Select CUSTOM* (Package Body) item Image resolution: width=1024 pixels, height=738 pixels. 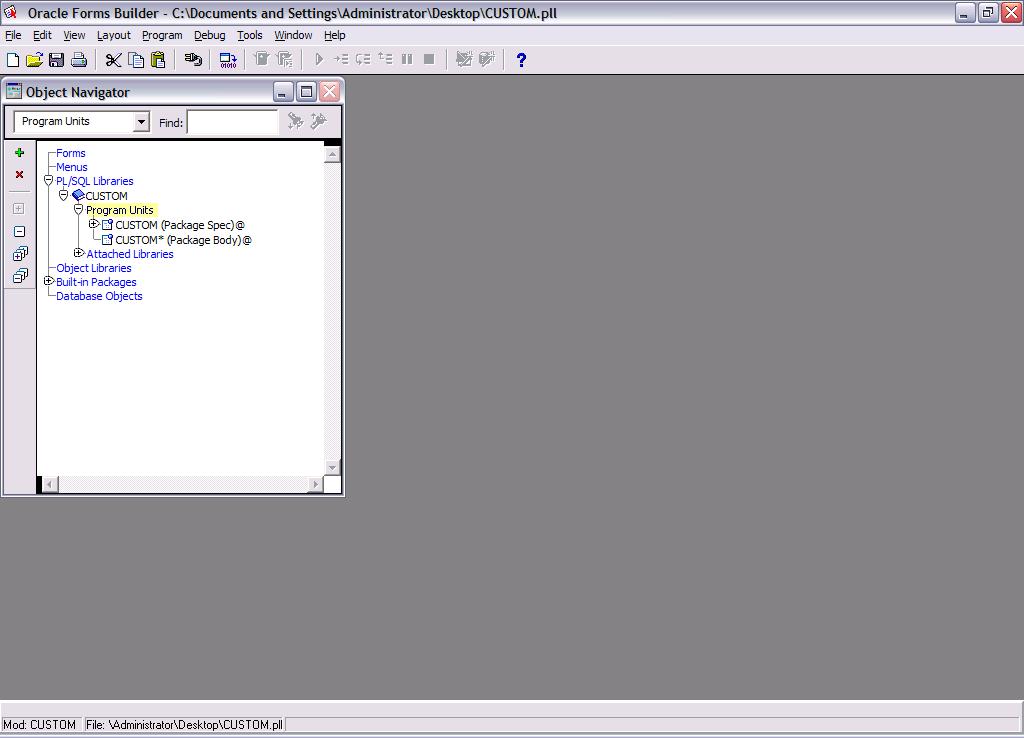(x=184, y=240)
